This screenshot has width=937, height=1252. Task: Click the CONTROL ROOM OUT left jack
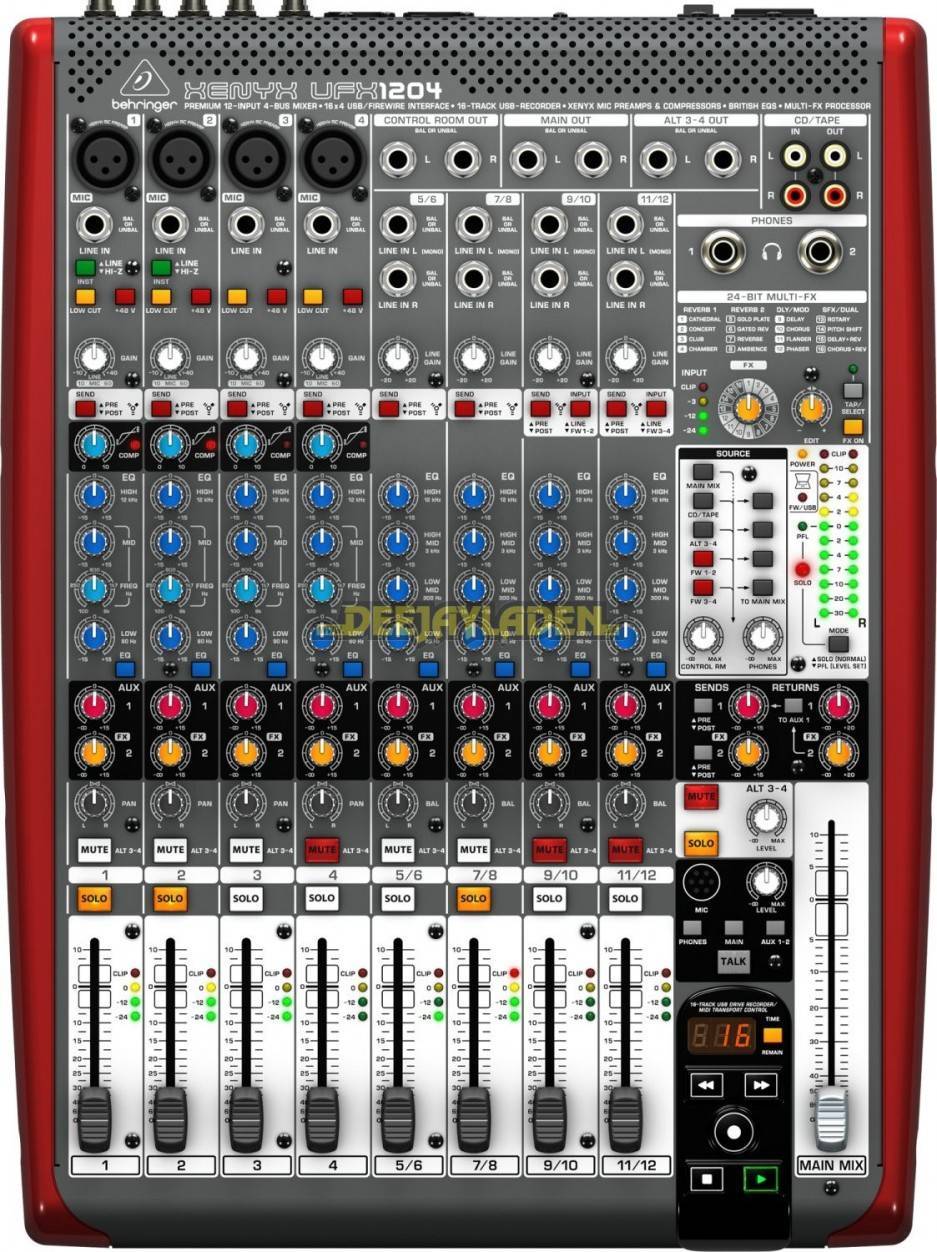tap(399, 158)
